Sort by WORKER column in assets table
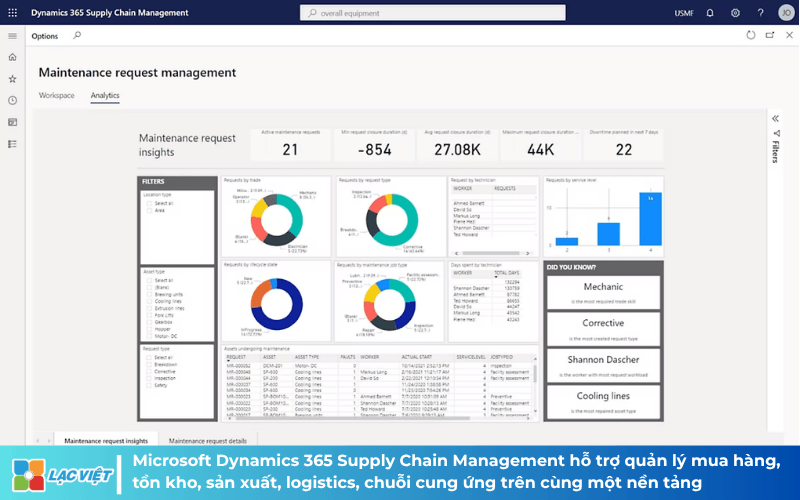 pyautogui.click(x=369, y=357)
